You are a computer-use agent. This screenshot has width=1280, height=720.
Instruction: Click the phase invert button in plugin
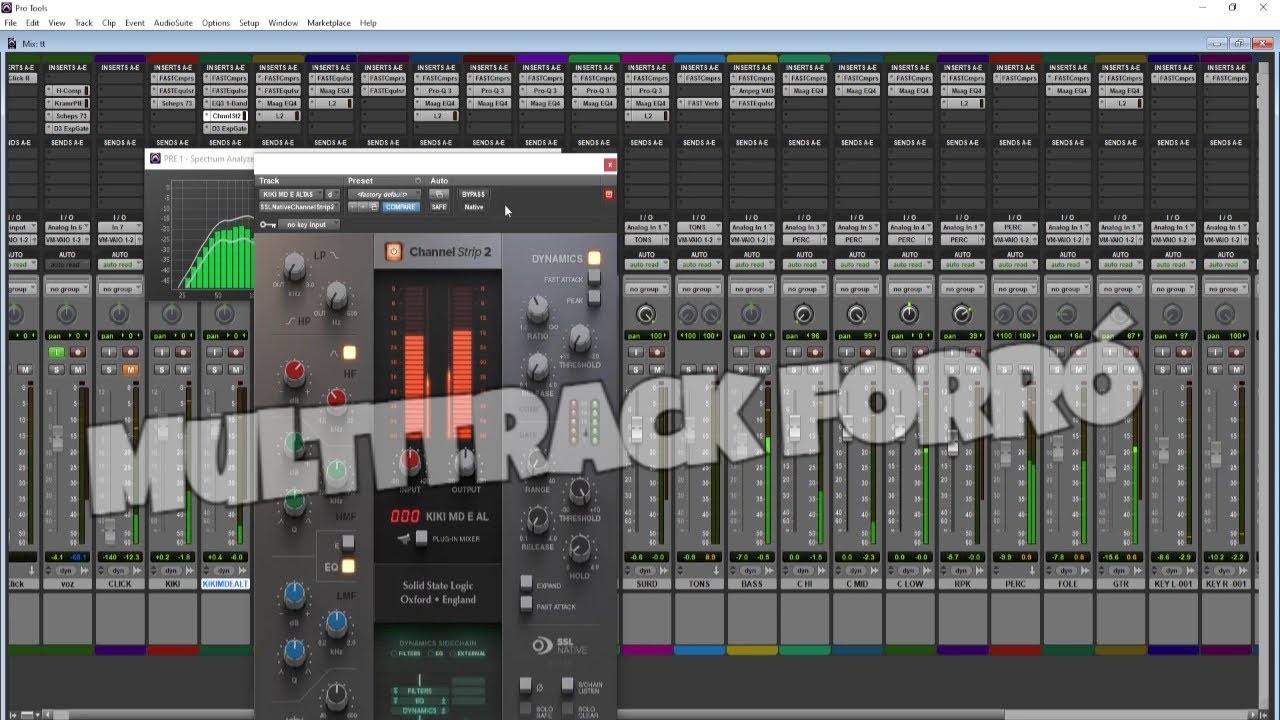(x=526, y=685)
